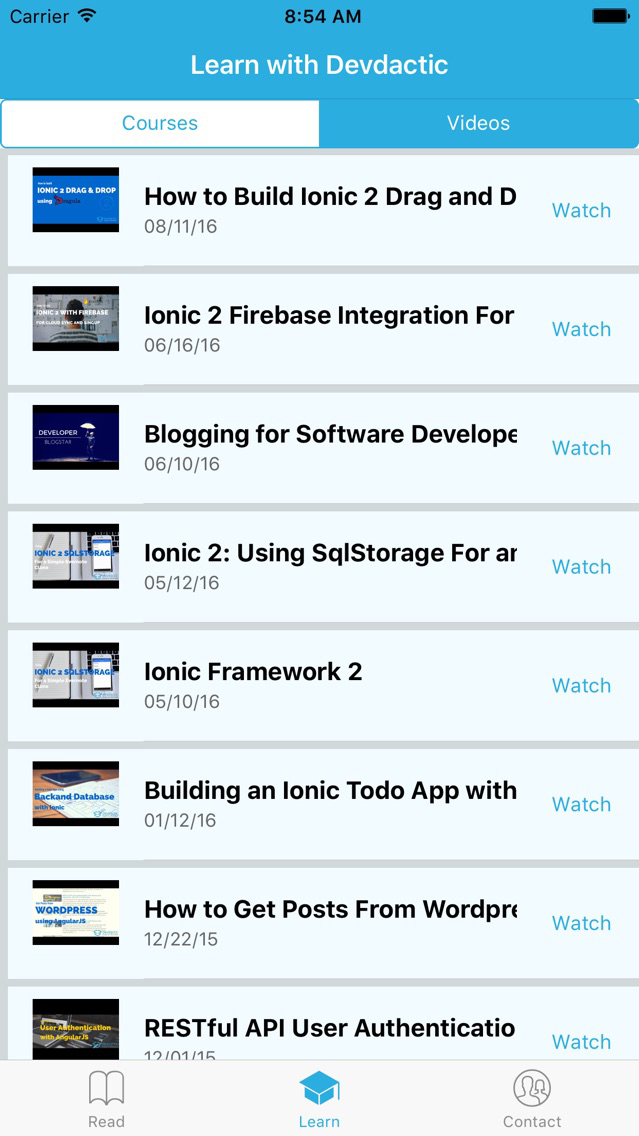639x1136 pixels.
Task: Watch the Ionic 2 Firebase Integration course
Action: (581, 329)
